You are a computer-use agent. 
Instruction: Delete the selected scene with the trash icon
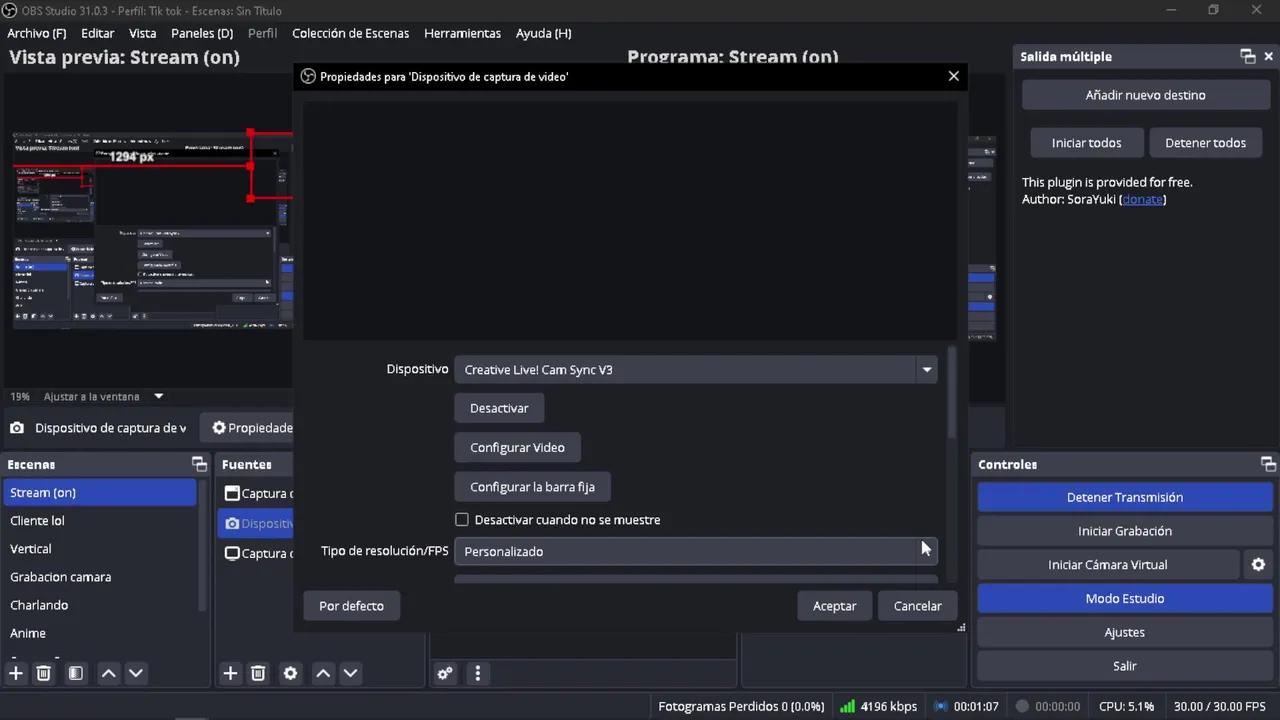pyautogui.click(x=44, y=673)
